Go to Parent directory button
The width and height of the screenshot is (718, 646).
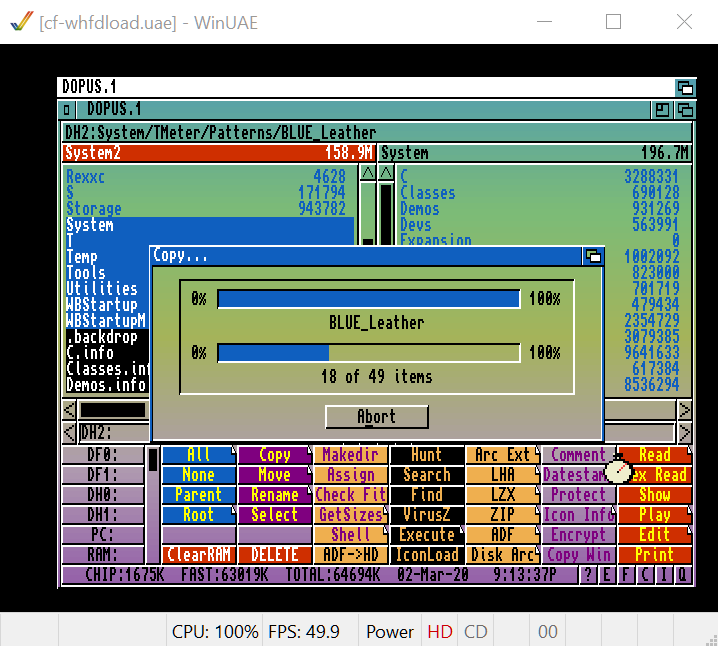(x=199, y=495)
